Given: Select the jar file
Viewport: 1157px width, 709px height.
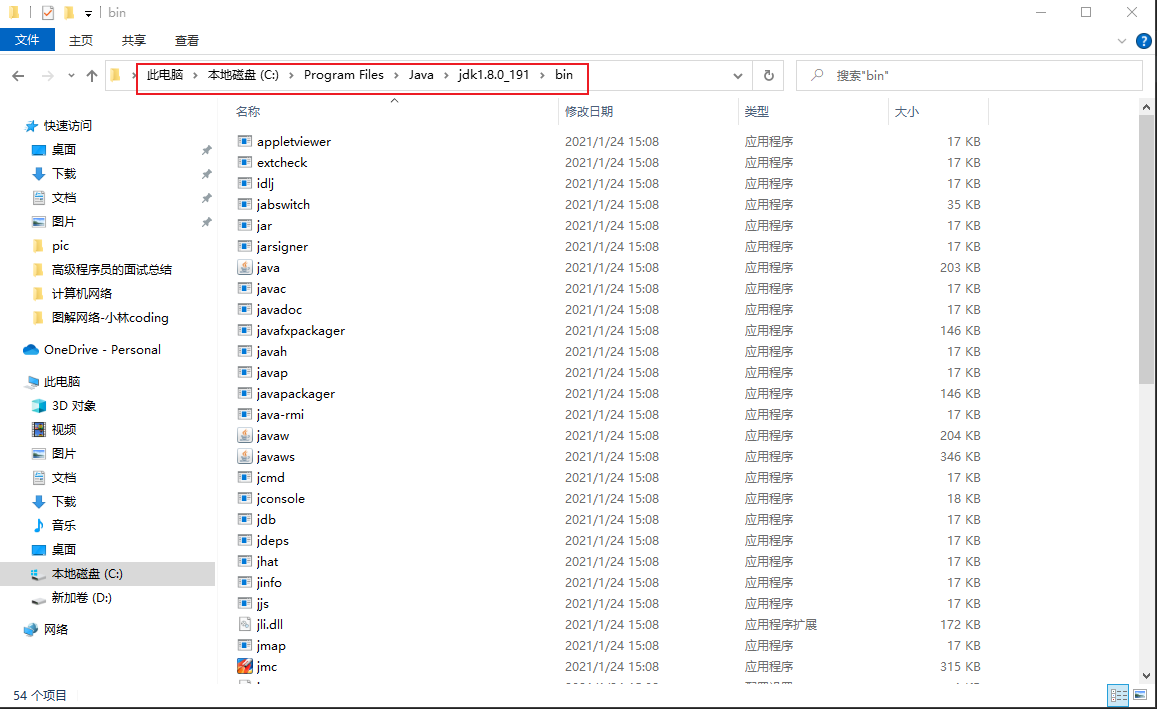Looking at the screenshot, I should [x=264, y=226].
